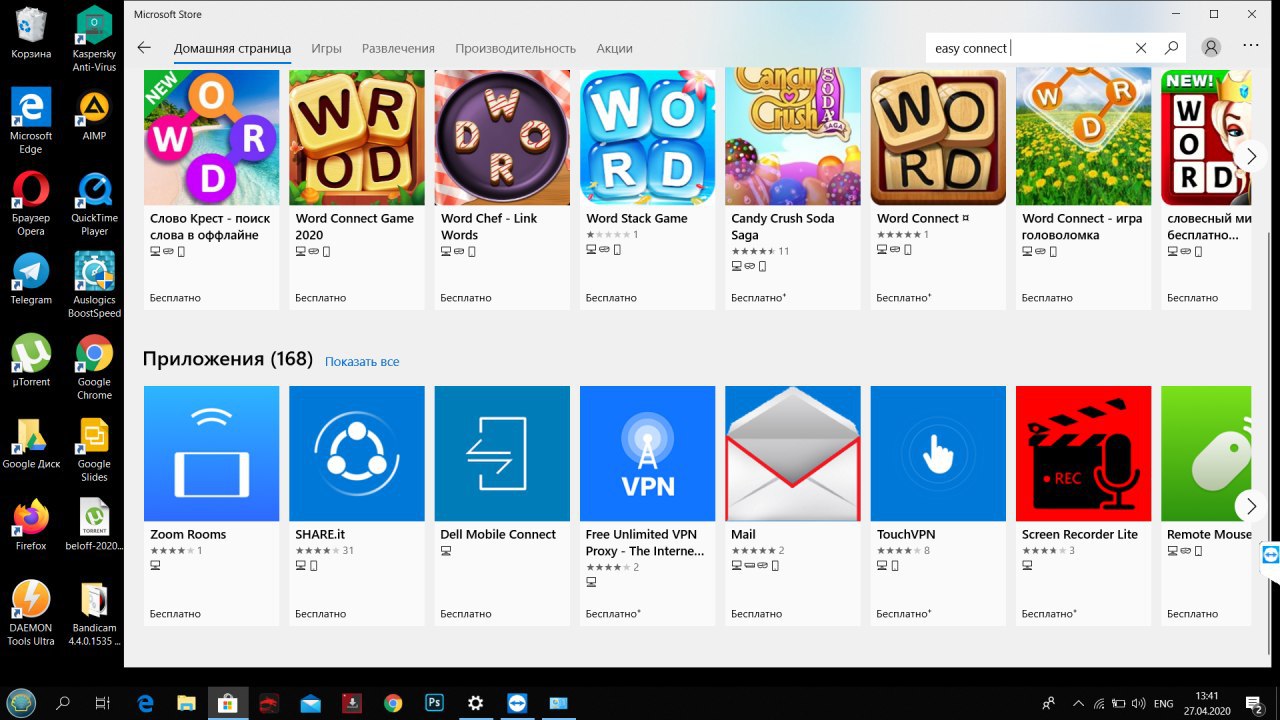
Task: Open Settings gear in the taskbar
Action: (x=475, y=703)
